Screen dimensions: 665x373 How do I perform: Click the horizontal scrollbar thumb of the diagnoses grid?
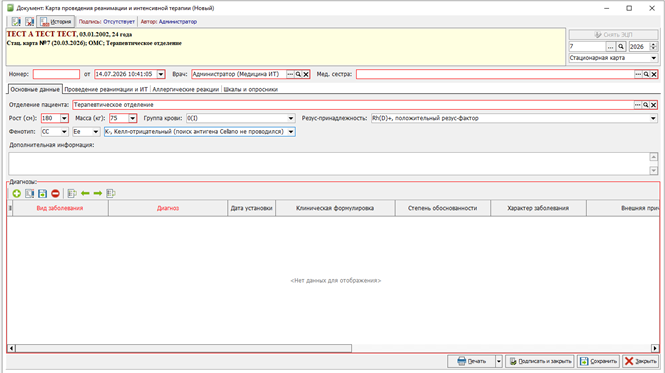184,348
